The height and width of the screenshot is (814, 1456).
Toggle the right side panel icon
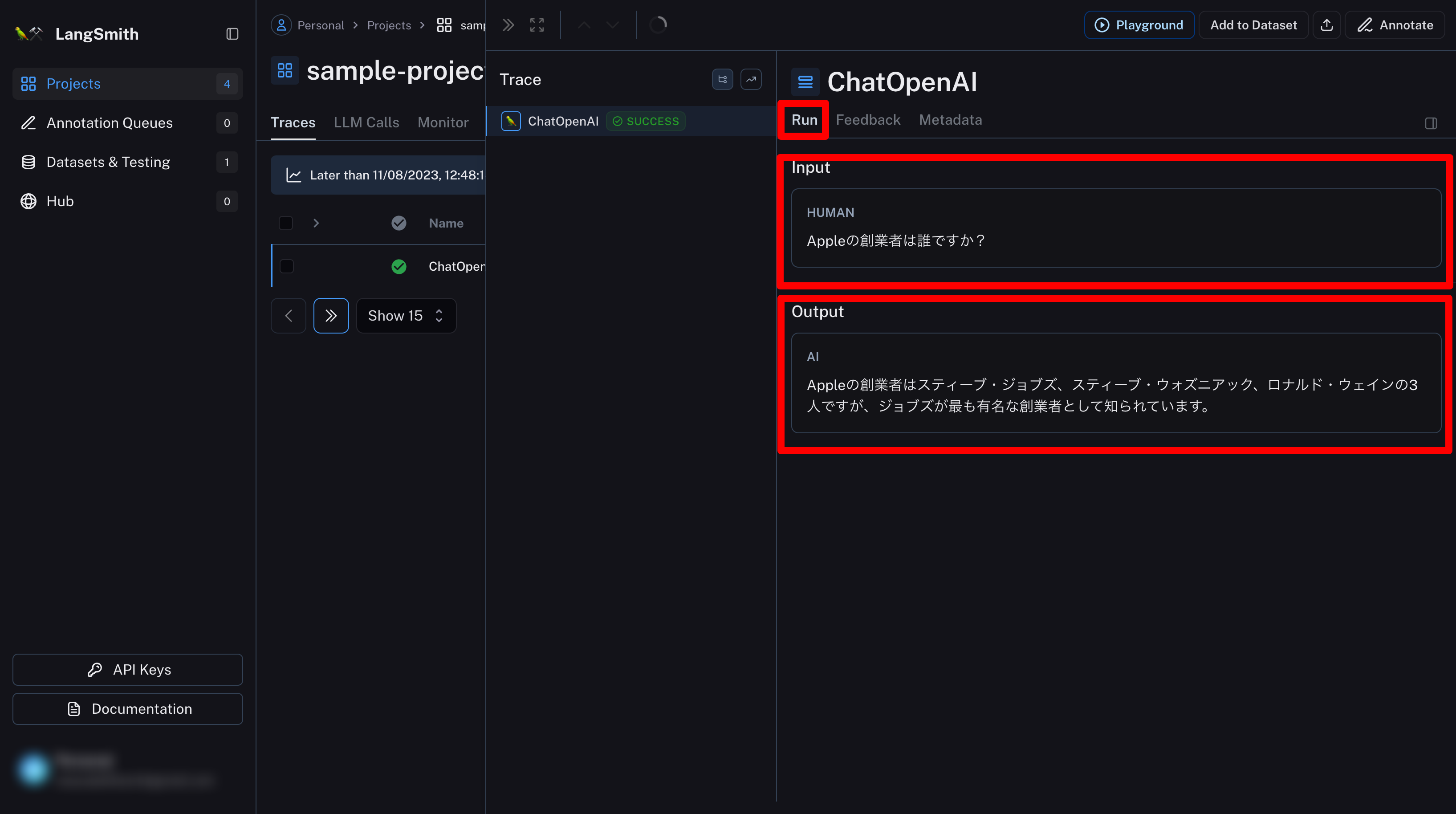click(x=1431, y=123)
